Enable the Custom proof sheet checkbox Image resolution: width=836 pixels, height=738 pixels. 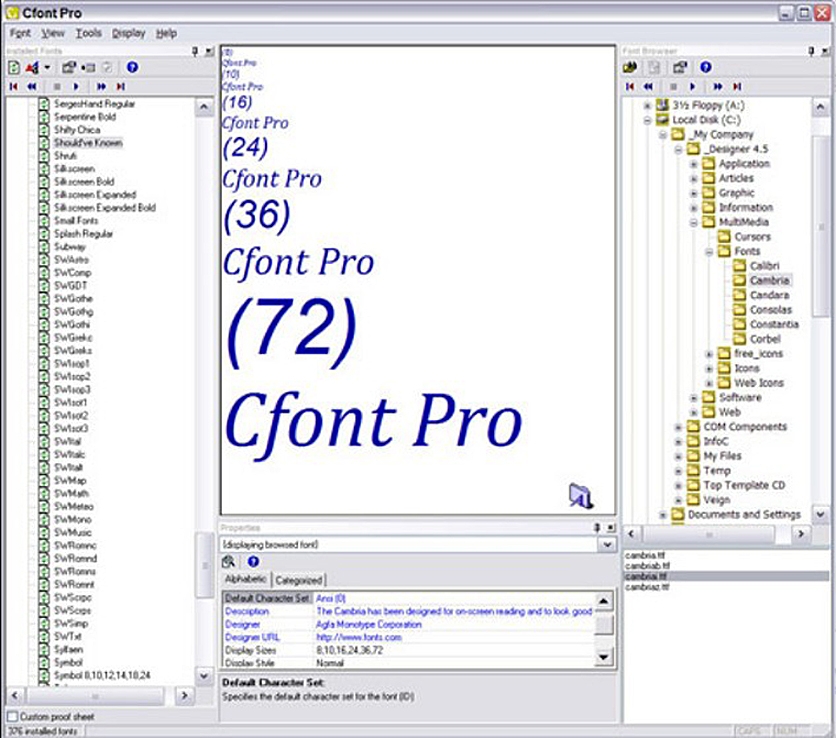click(x=12, y=716)
